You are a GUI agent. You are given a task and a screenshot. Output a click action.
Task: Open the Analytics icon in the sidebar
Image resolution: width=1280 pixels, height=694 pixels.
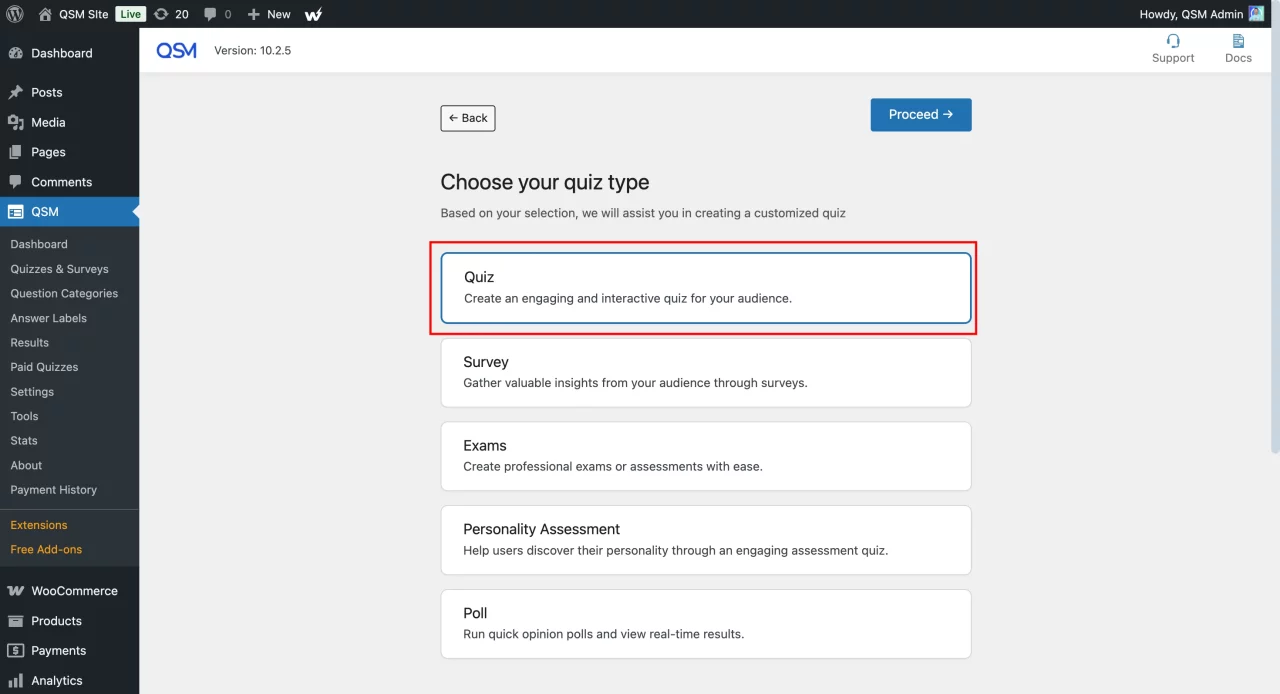click(x=16, y=680)
